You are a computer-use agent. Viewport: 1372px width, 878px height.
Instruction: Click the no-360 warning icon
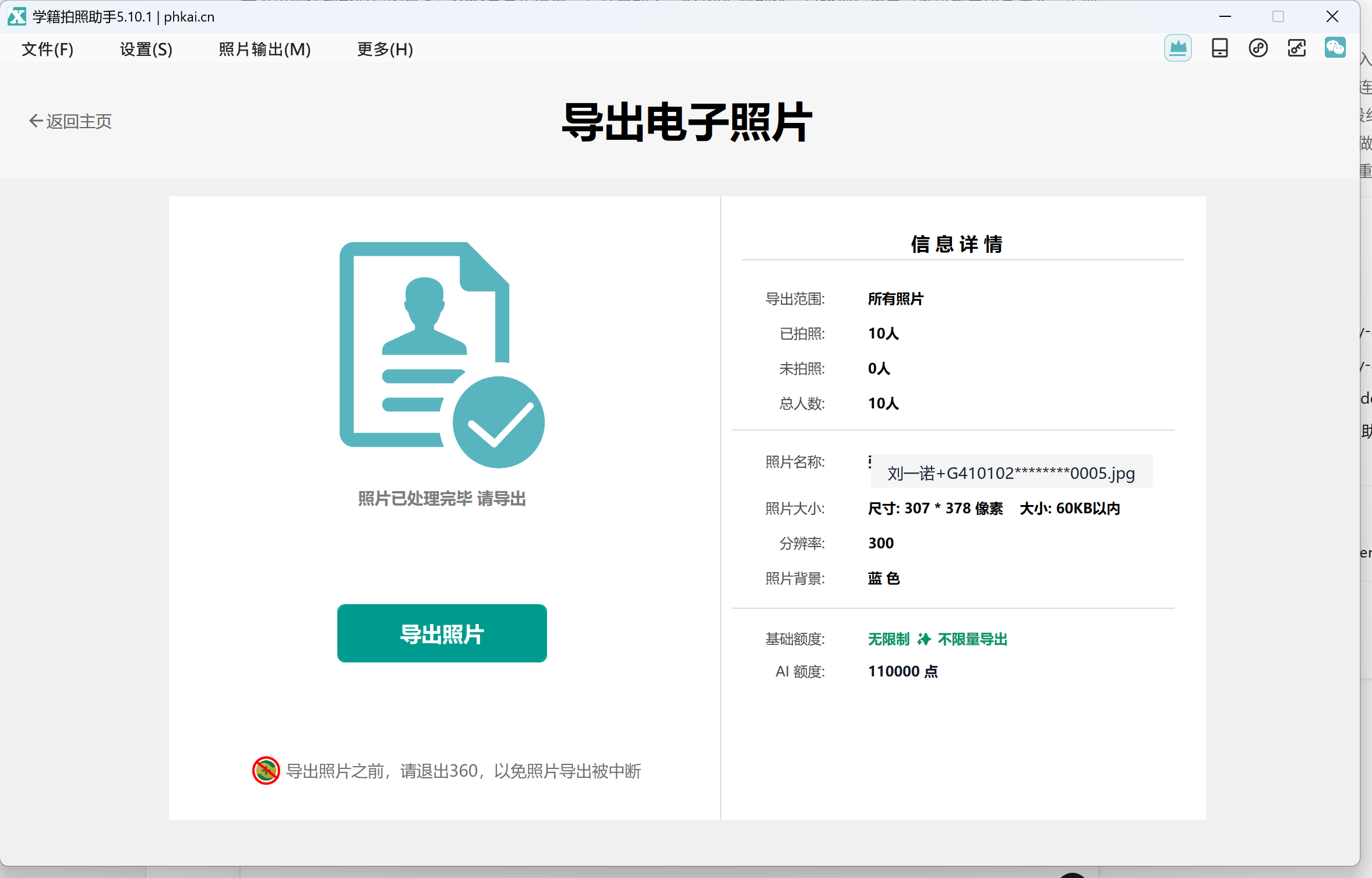[266, 771]
